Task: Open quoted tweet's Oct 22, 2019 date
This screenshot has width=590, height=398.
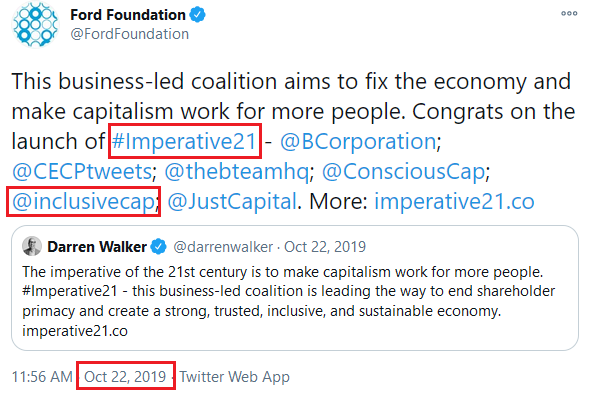Action: click(x=325, y=247)
